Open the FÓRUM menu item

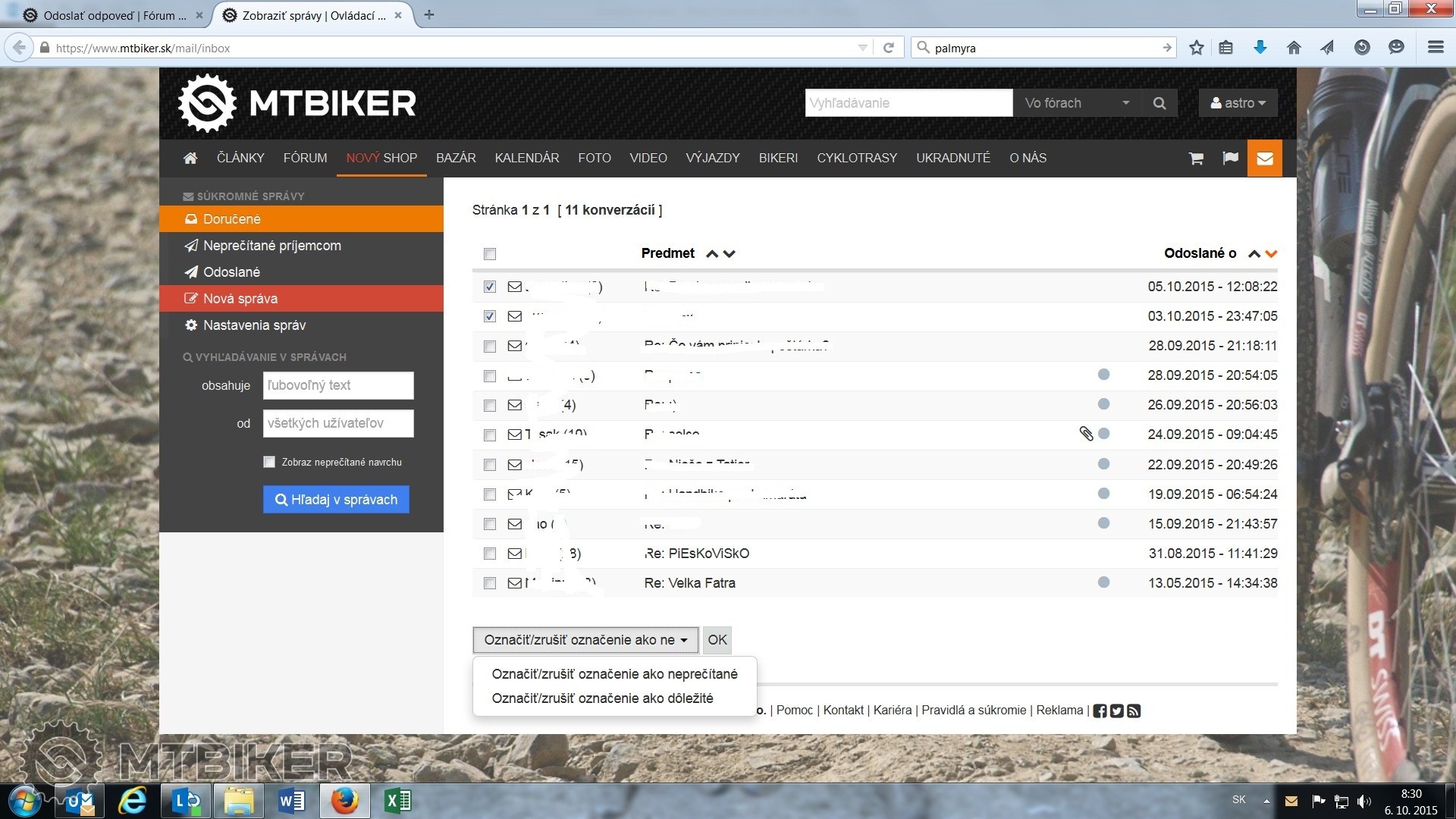point(305,158)
